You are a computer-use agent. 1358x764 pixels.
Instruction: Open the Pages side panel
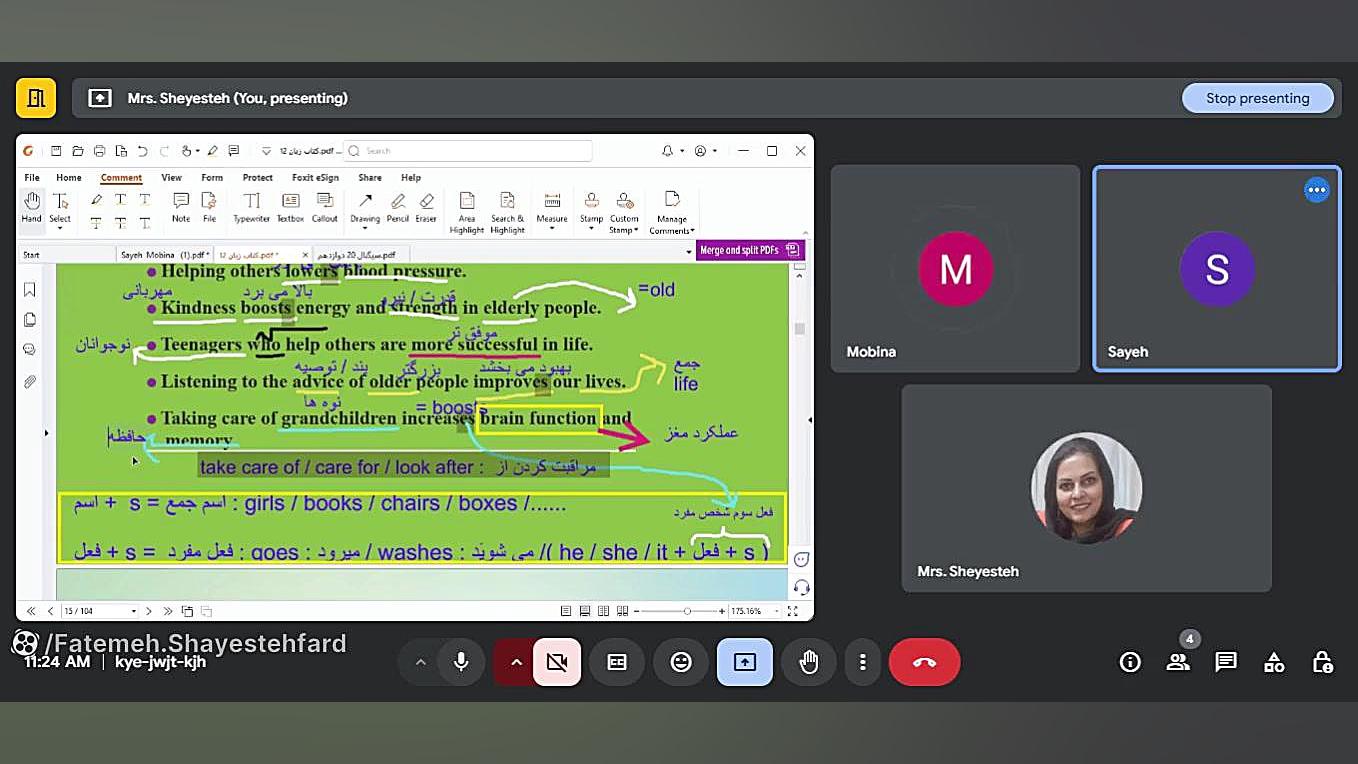click(30, 320)
